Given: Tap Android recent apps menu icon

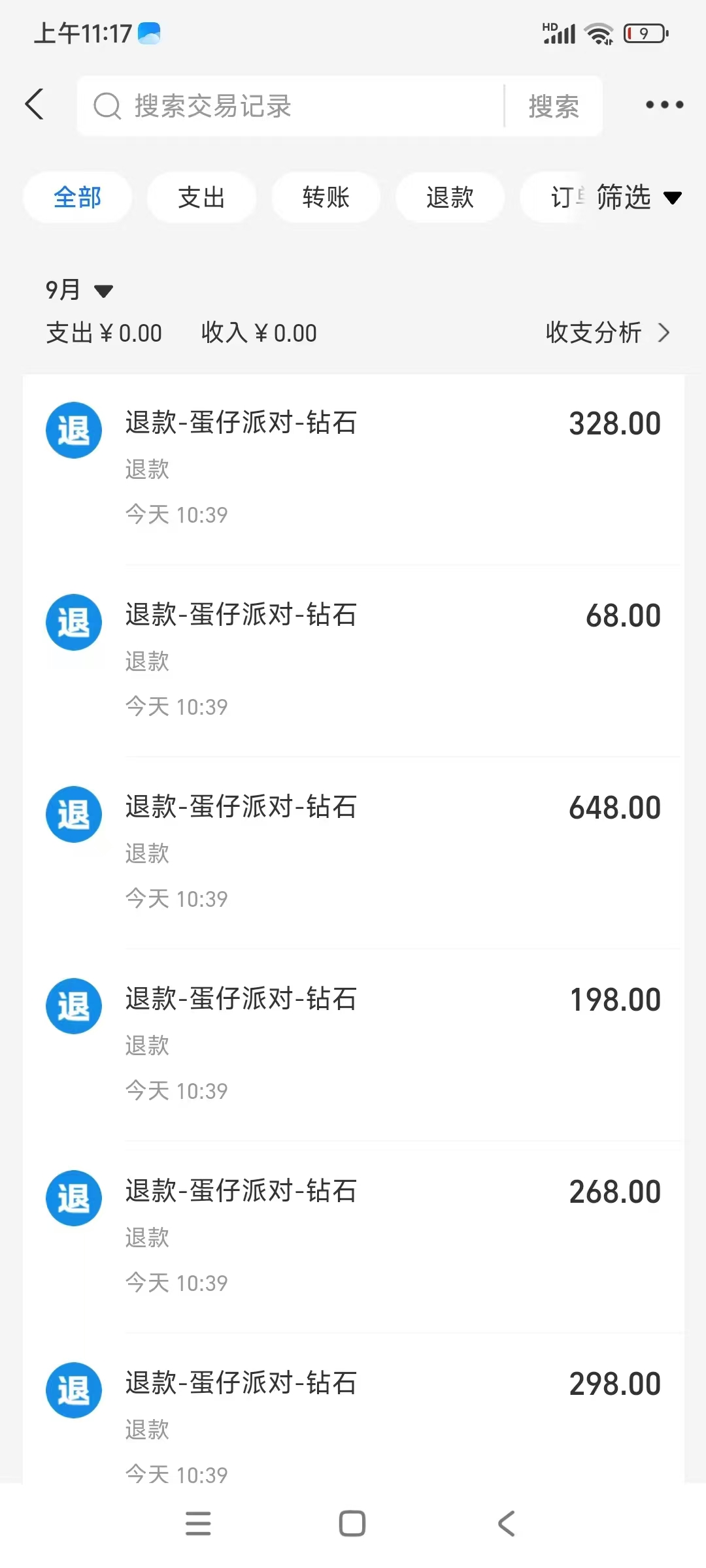Looking at the screenshot, I should coord(198,1524).
